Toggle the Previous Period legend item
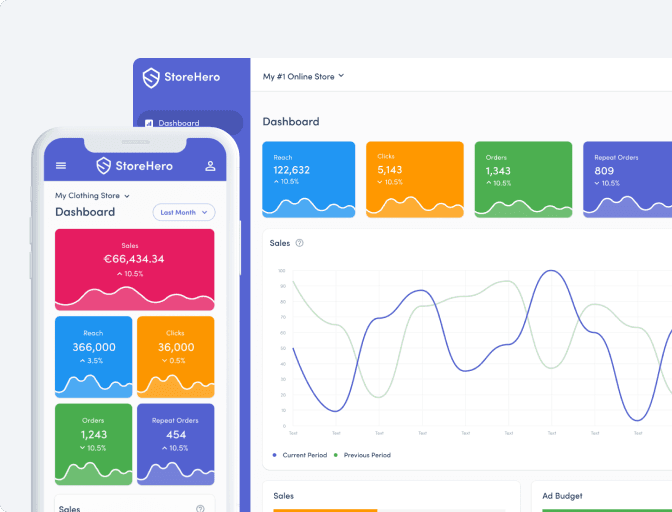 click(x=362, y=455)
